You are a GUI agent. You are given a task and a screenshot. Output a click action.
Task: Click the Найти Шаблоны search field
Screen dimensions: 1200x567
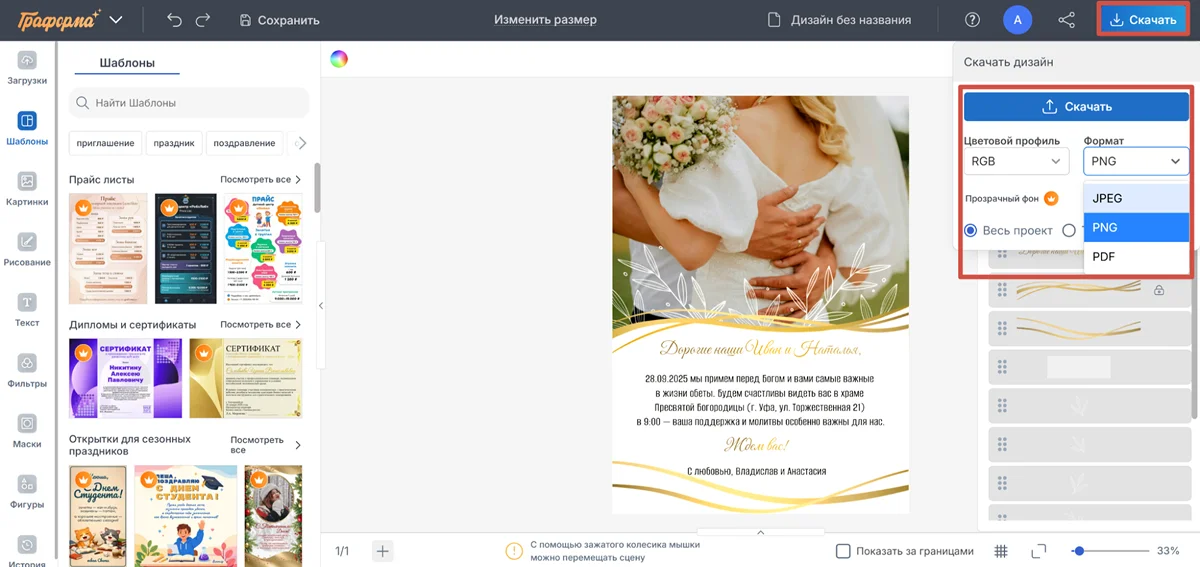pyautogui.click(x=190, y=103)
